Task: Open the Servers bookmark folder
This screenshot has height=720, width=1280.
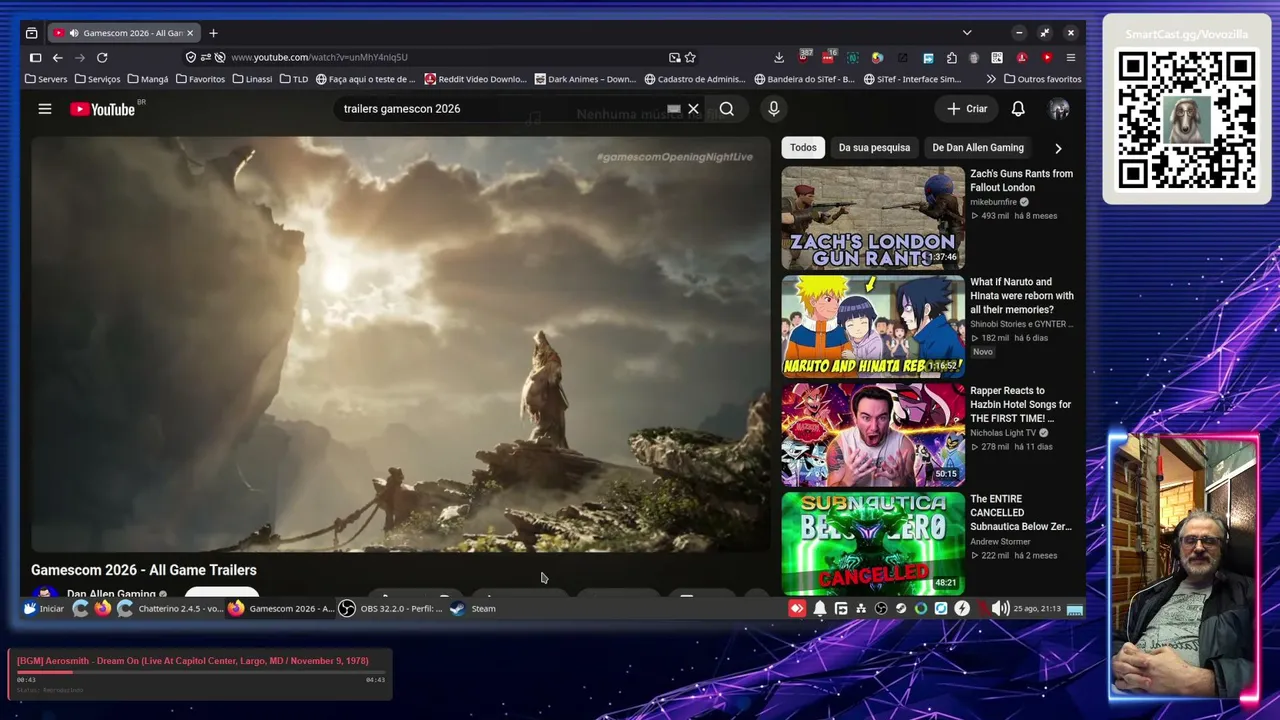Action: 46,79
